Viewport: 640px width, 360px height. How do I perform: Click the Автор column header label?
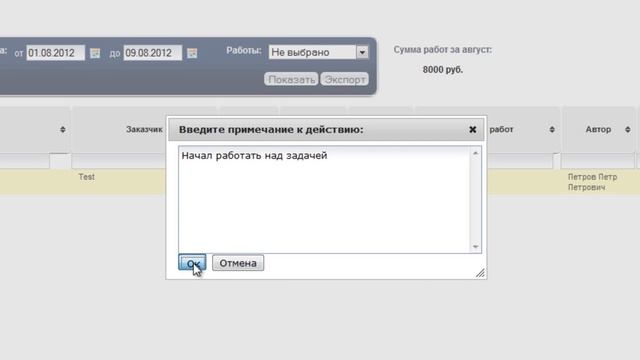[598, 129]
